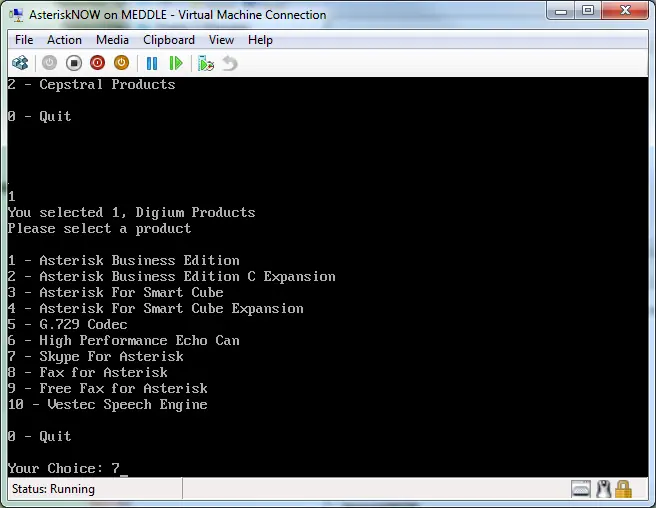Click the padlock security status icon

click(623, 489)
